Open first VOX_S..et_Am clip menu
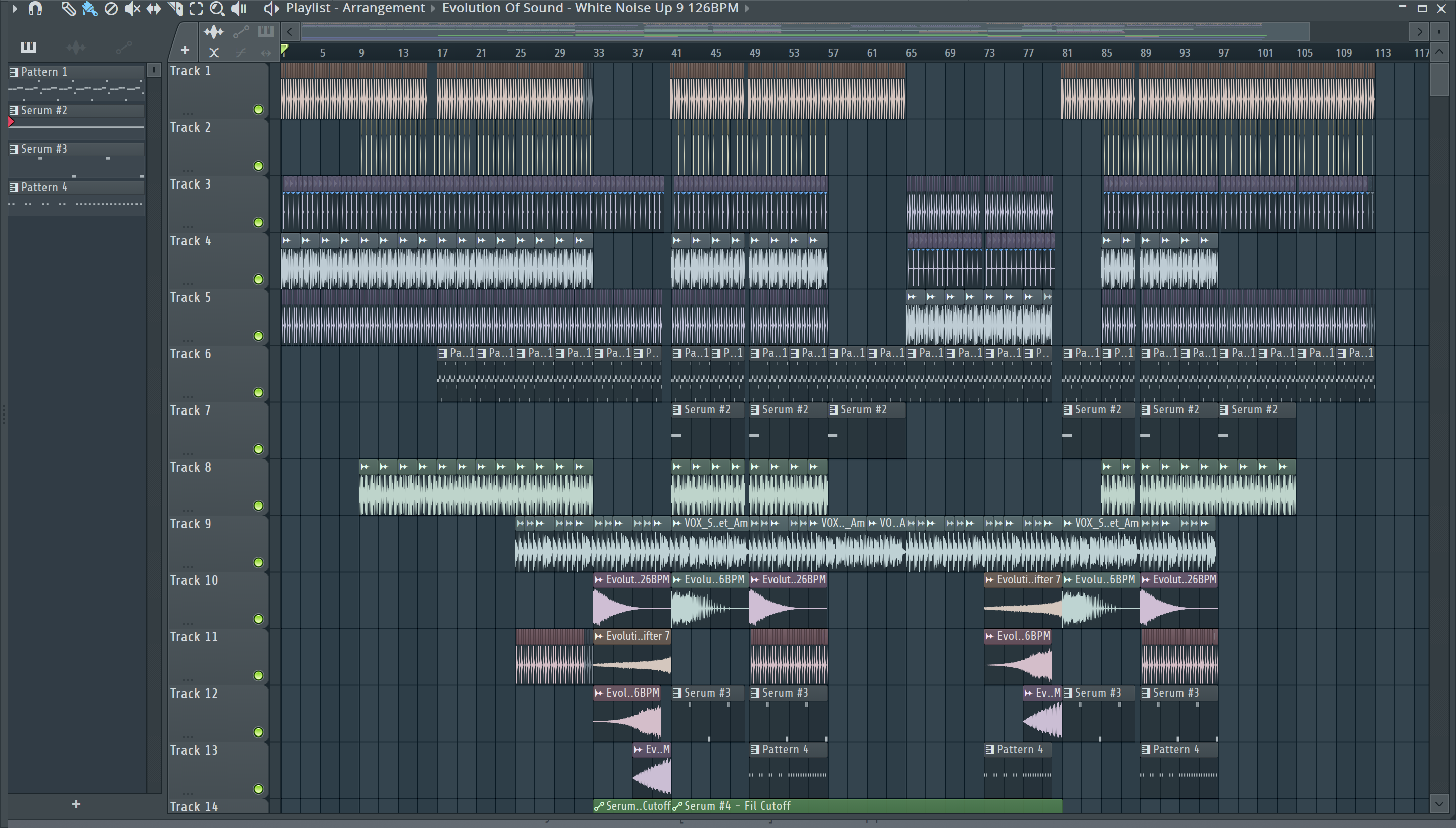 [x=677, y=523]
